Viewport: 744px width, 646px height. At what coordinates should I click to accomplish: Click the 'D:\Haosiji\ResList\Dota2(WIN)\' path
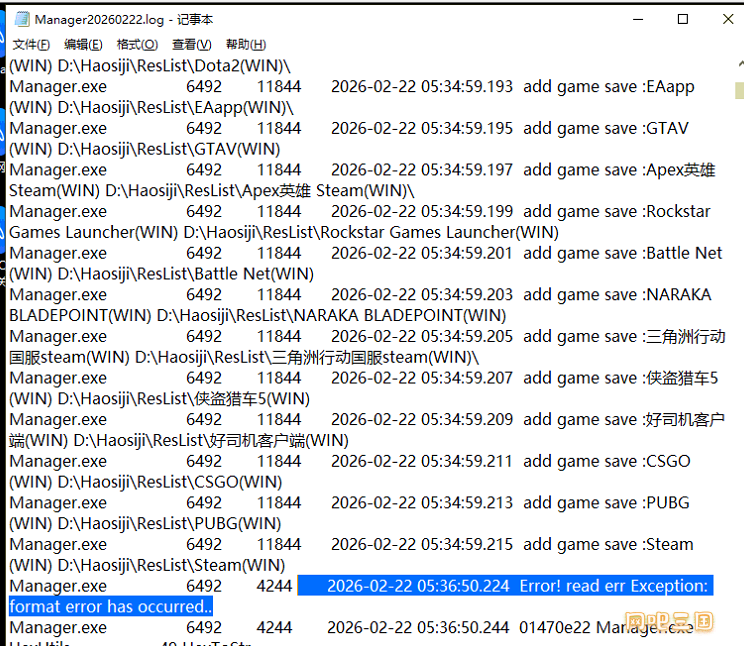(174, 66)
